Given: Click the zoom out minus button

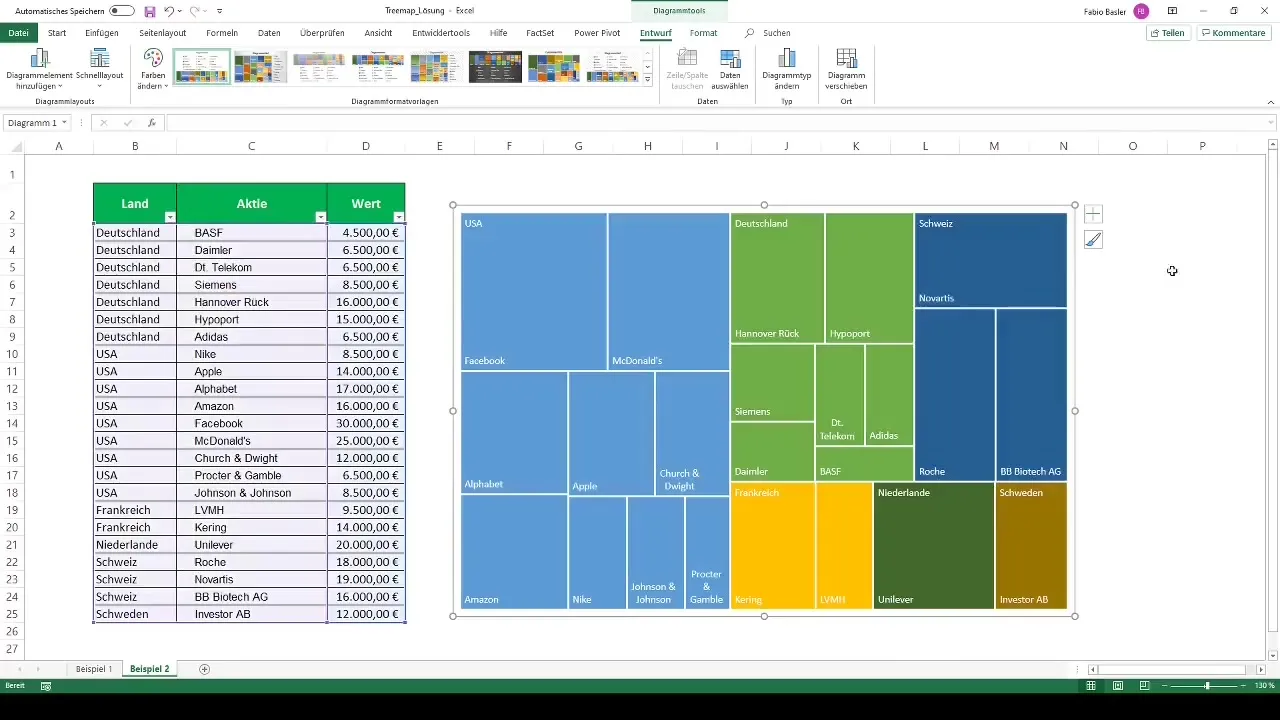Looking at the screenshot, I should 1166,686.
